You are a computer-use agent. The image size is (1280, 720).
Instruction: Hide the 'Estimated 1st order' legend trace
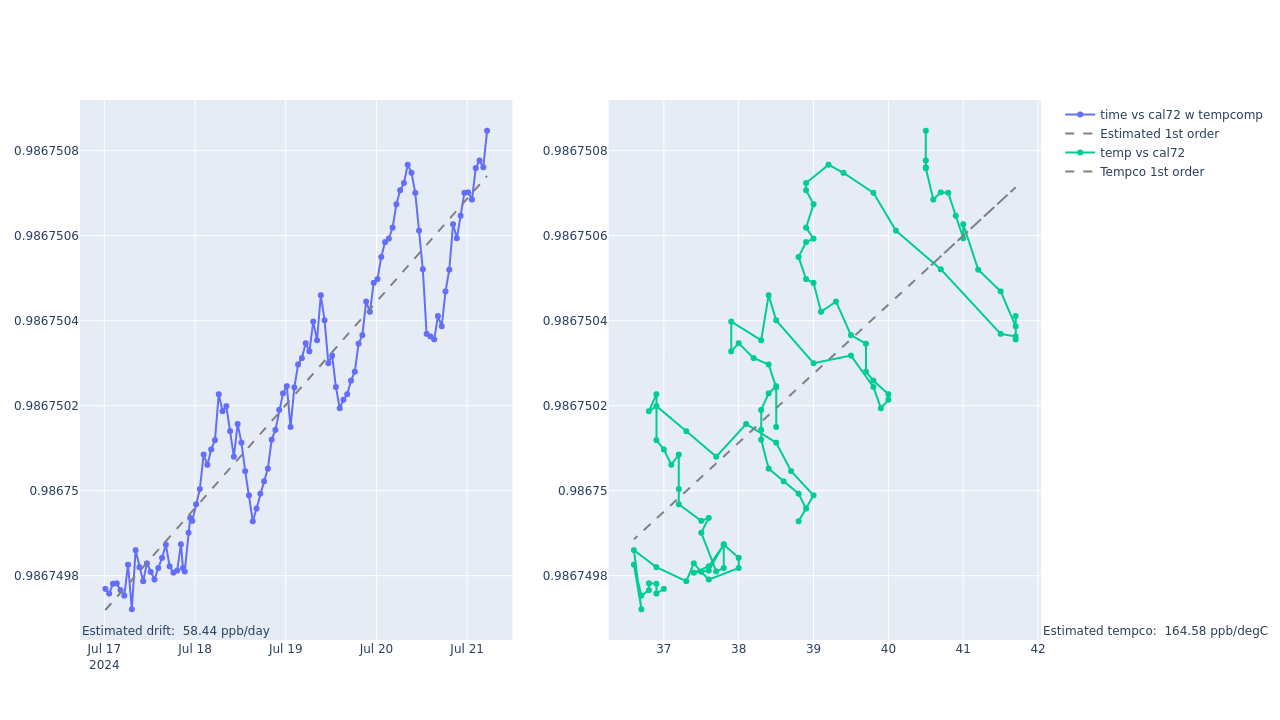click(1158, 134)
